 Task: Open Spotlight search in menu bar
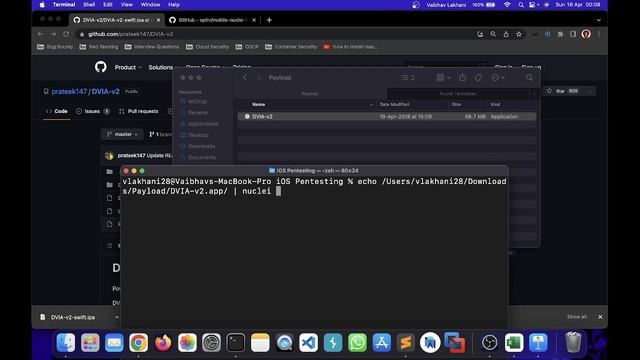pos(521,5)
